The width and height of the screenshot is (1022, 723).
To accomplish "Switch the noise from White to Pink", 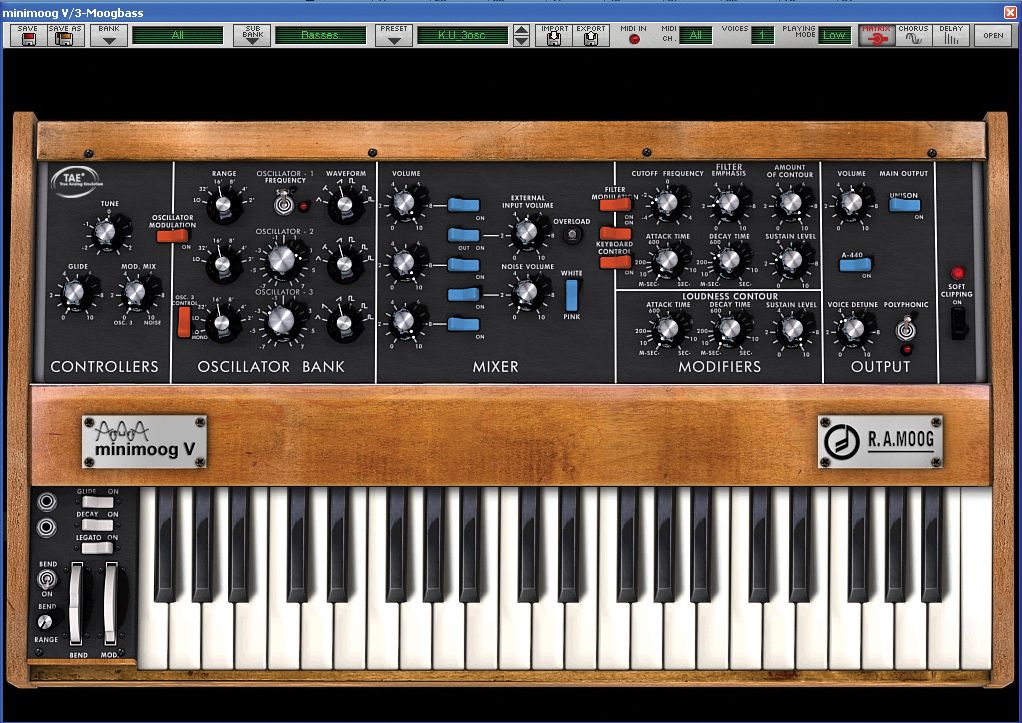I will click(571, 293).
